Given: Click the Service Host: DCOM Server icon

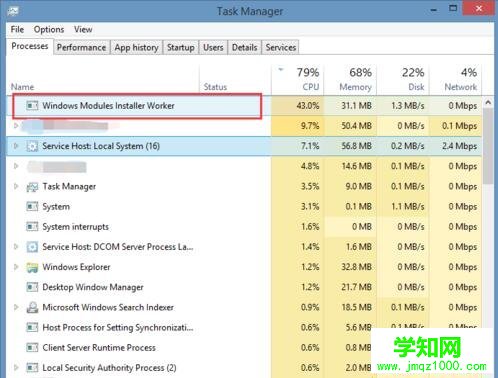Looking at the screenshot, I should click(x=32, y=247).
